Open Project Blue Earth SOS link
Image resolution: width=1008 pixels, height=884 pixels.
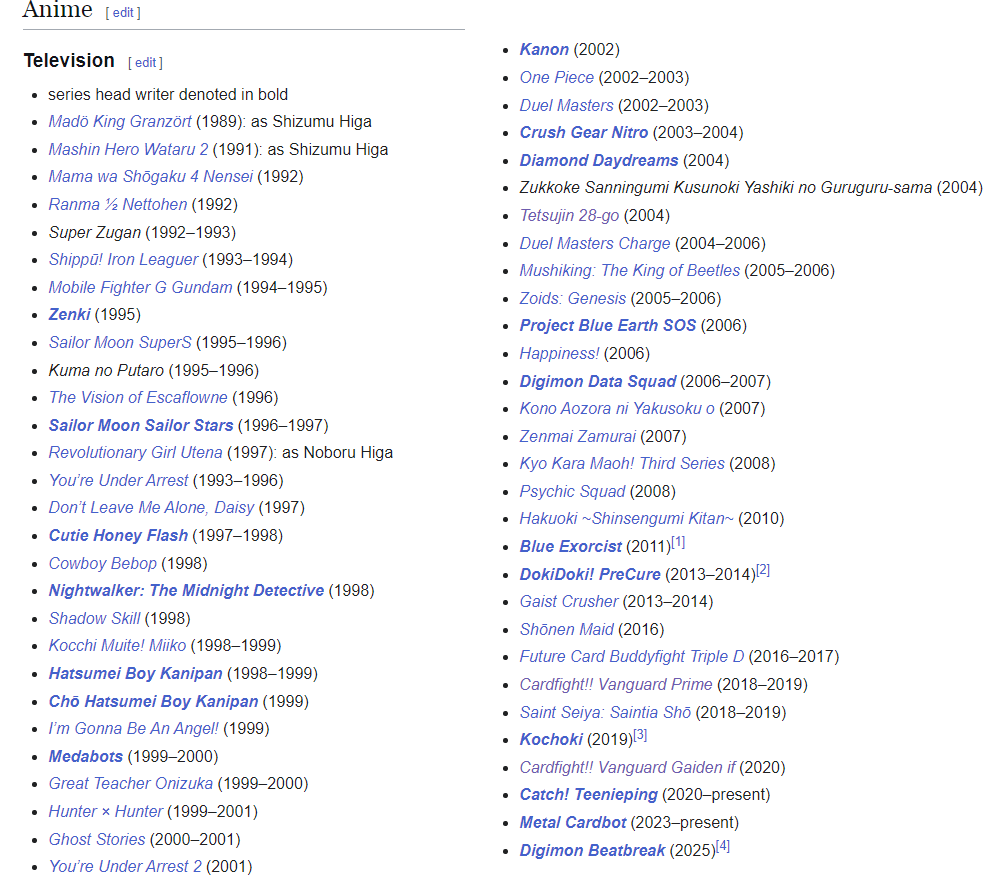coord(608,325)
